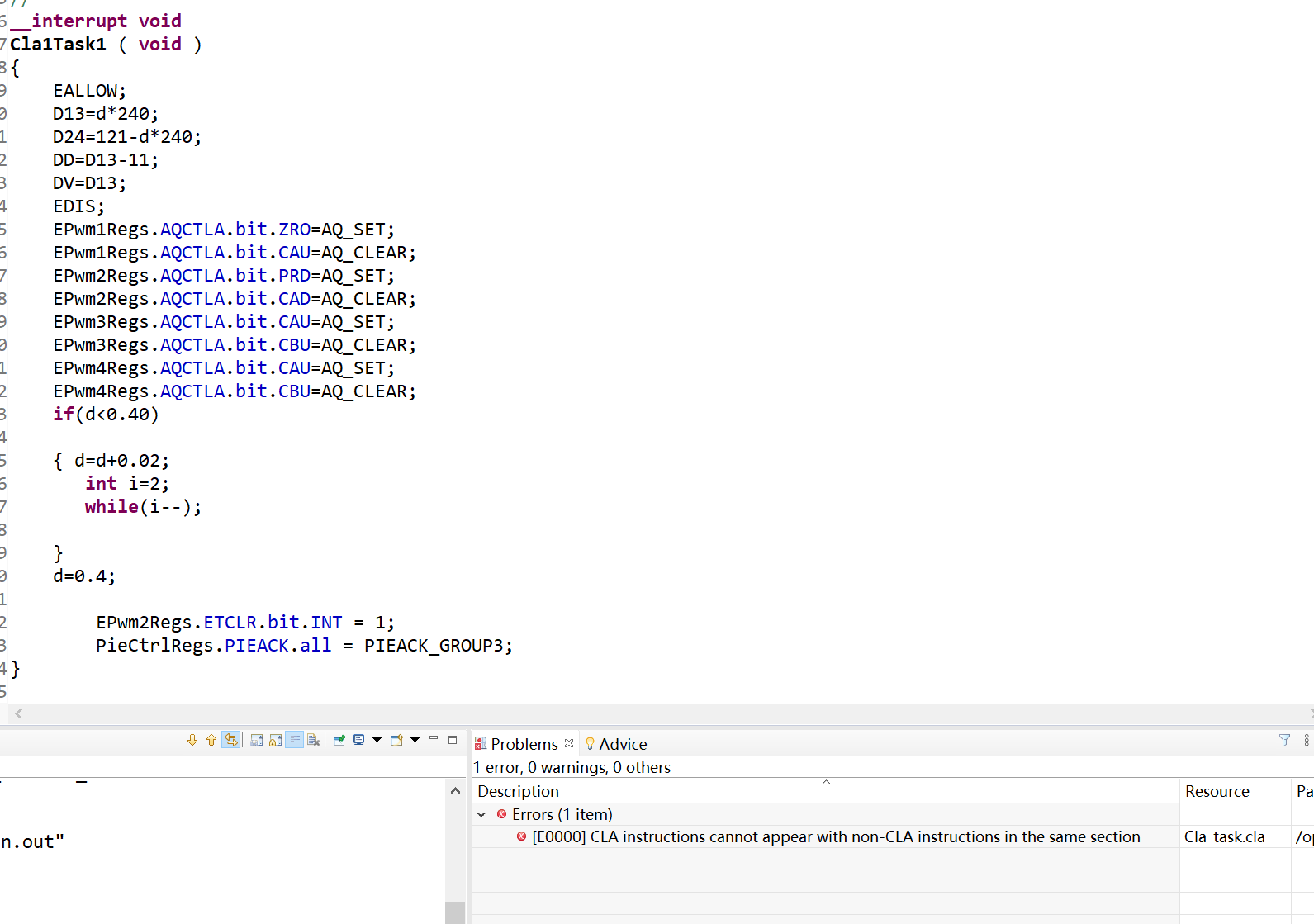Click the '1 error, 0 warnings, 0 others' summary
The width and height of the screenshot is (1314, 924).
[x=572, y=767]
